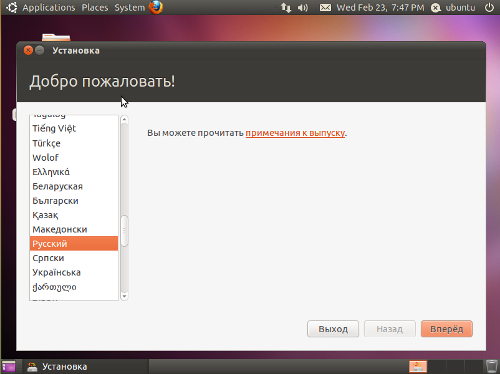Open the mail envelope indicator
The image size is (500, 374).
coord(325,7)
